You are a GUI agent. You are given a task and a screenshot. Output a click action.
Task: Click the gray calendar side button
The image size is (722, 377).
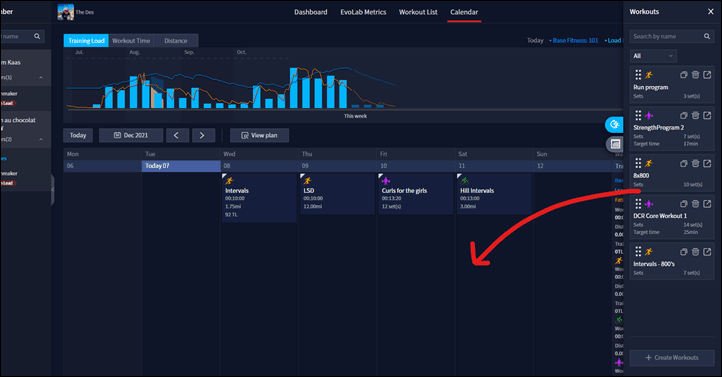(x=615, y=144)
